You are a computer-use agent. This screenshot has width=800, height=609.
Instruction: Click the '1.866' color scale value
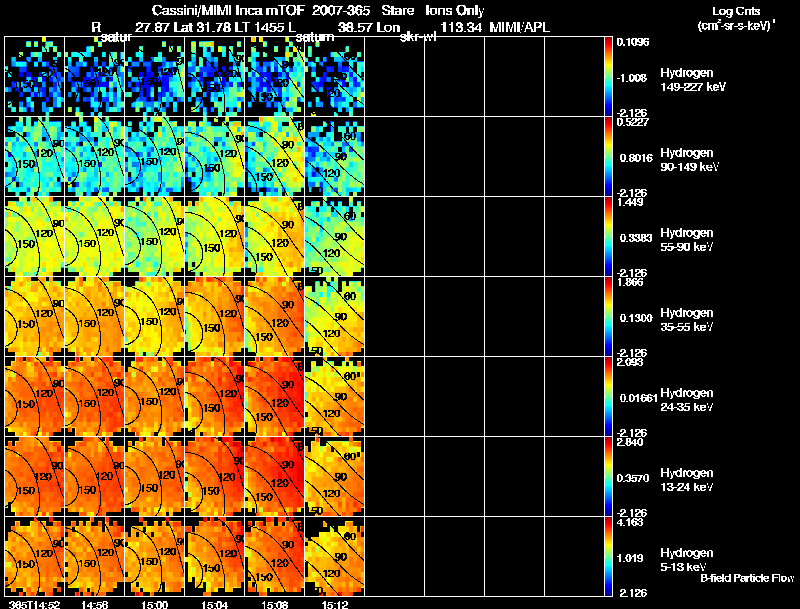(630, 282)
